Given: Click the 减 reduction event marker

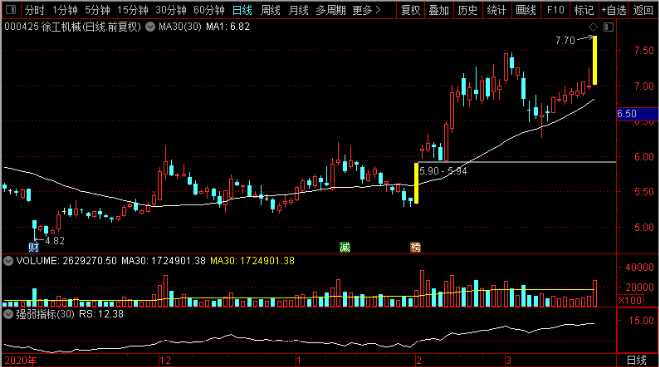Looking at the screenshot, I should 345,247.
